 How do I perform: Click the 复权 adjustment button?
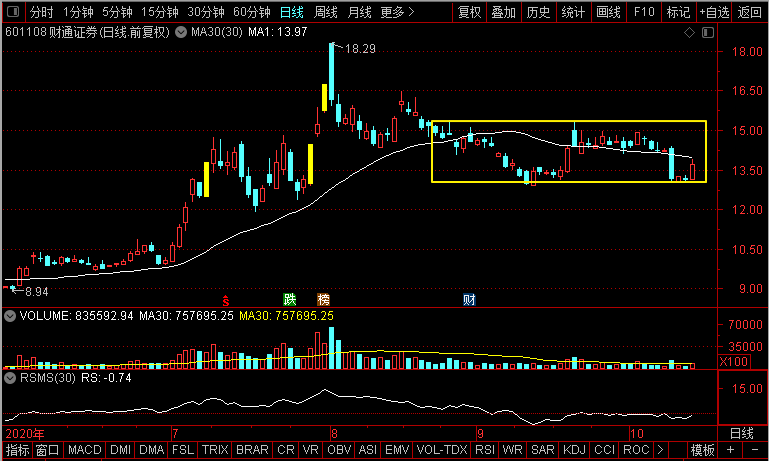click(469, 12)
